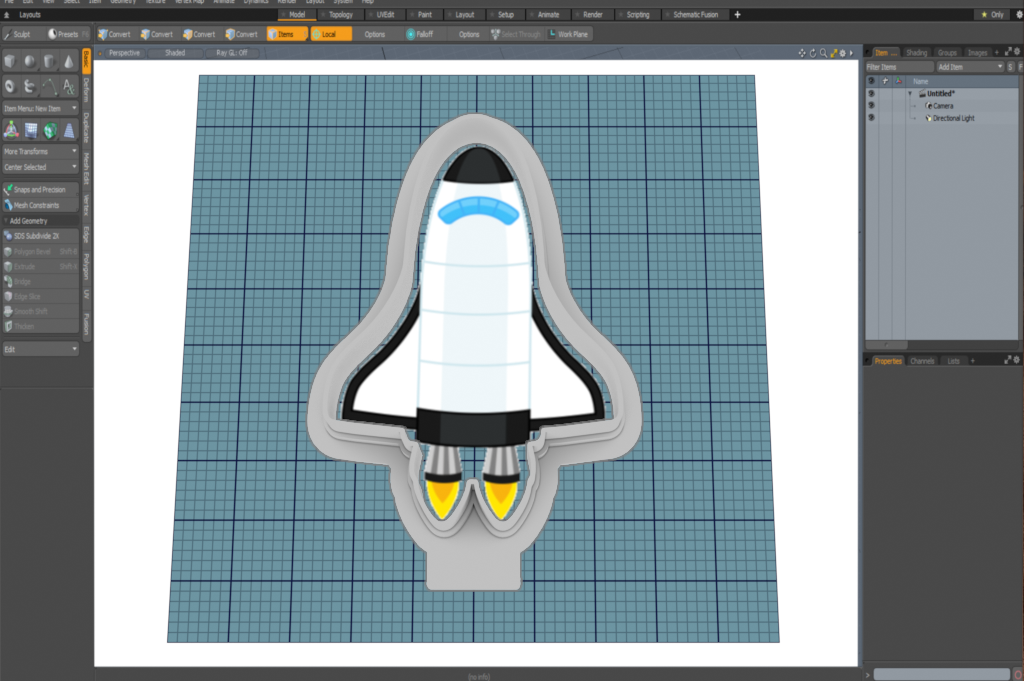Hide the Directional Light item
Viewport: 1024px width, 681px height.
[x=871, y=118]
